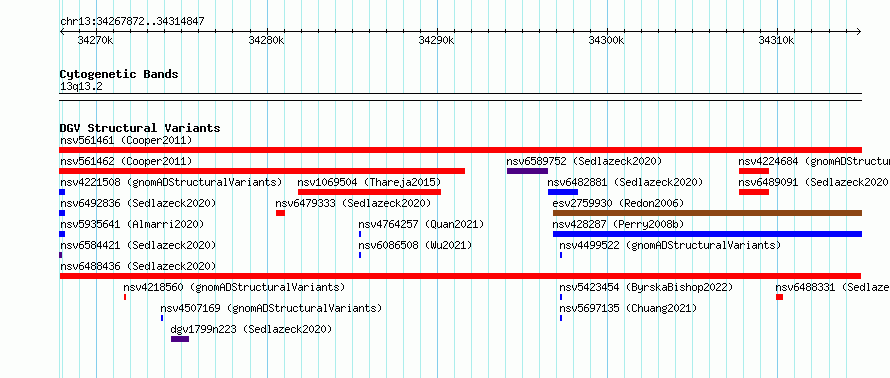Click the blue marker under nsv4221508

(62, 192)
